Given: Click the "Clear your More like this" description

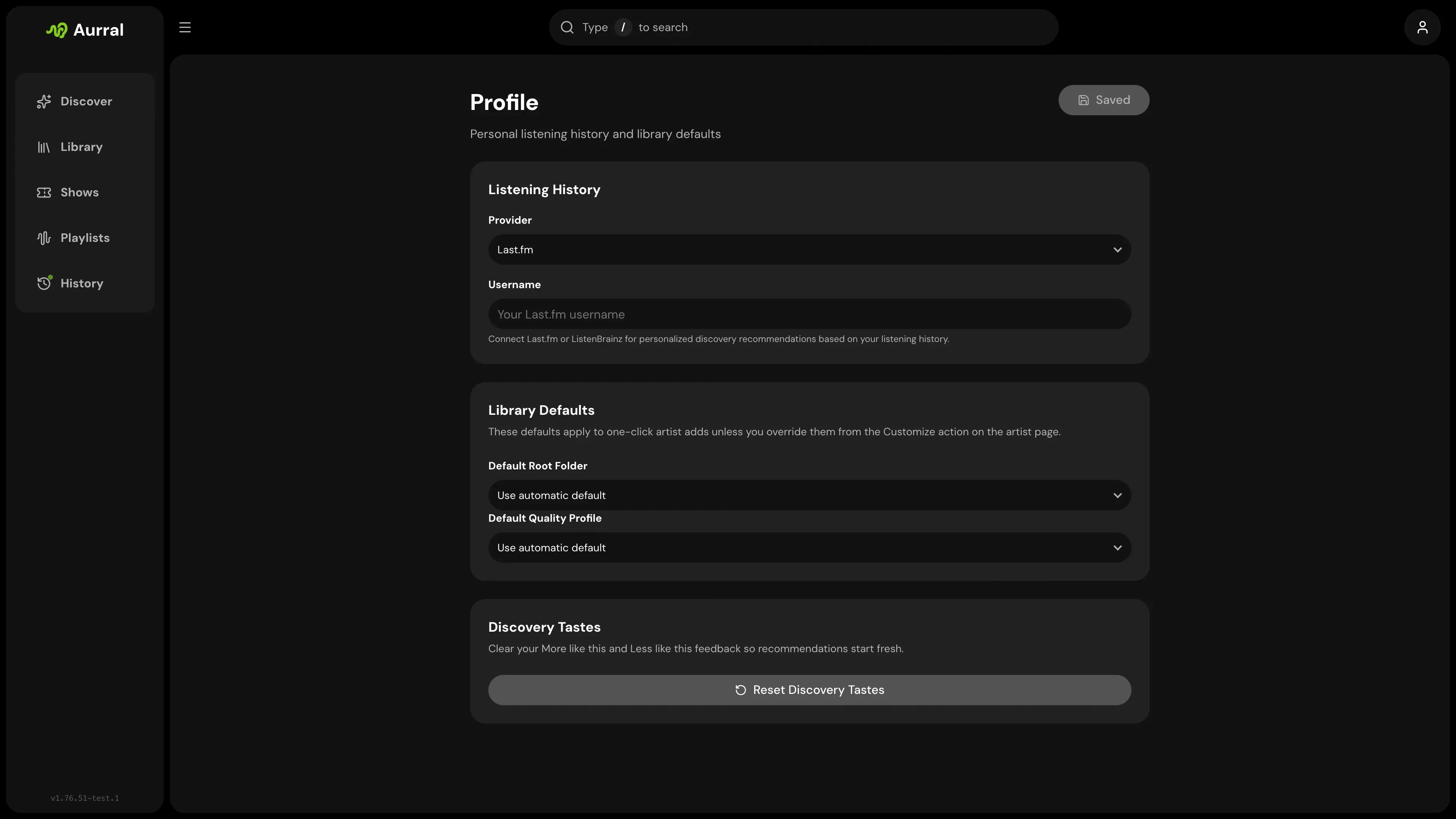Looking at the screenshot, I should click(x=696, y=649).
